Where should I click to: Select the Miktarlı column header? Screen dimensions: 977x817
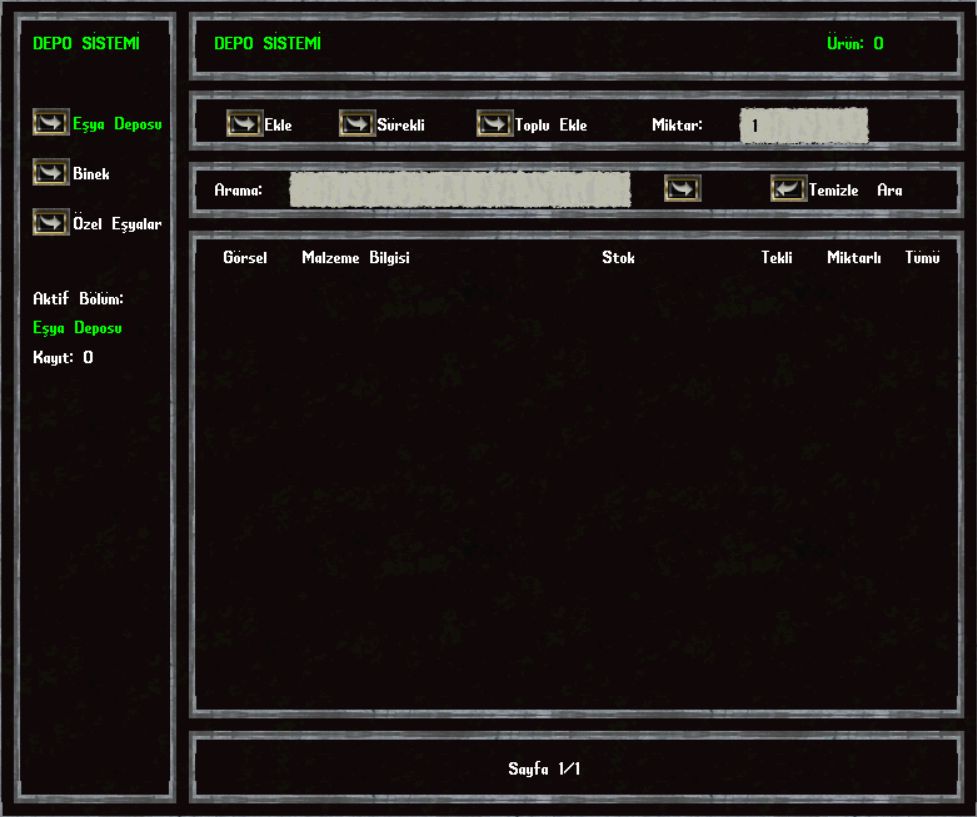tap(854, 257)
